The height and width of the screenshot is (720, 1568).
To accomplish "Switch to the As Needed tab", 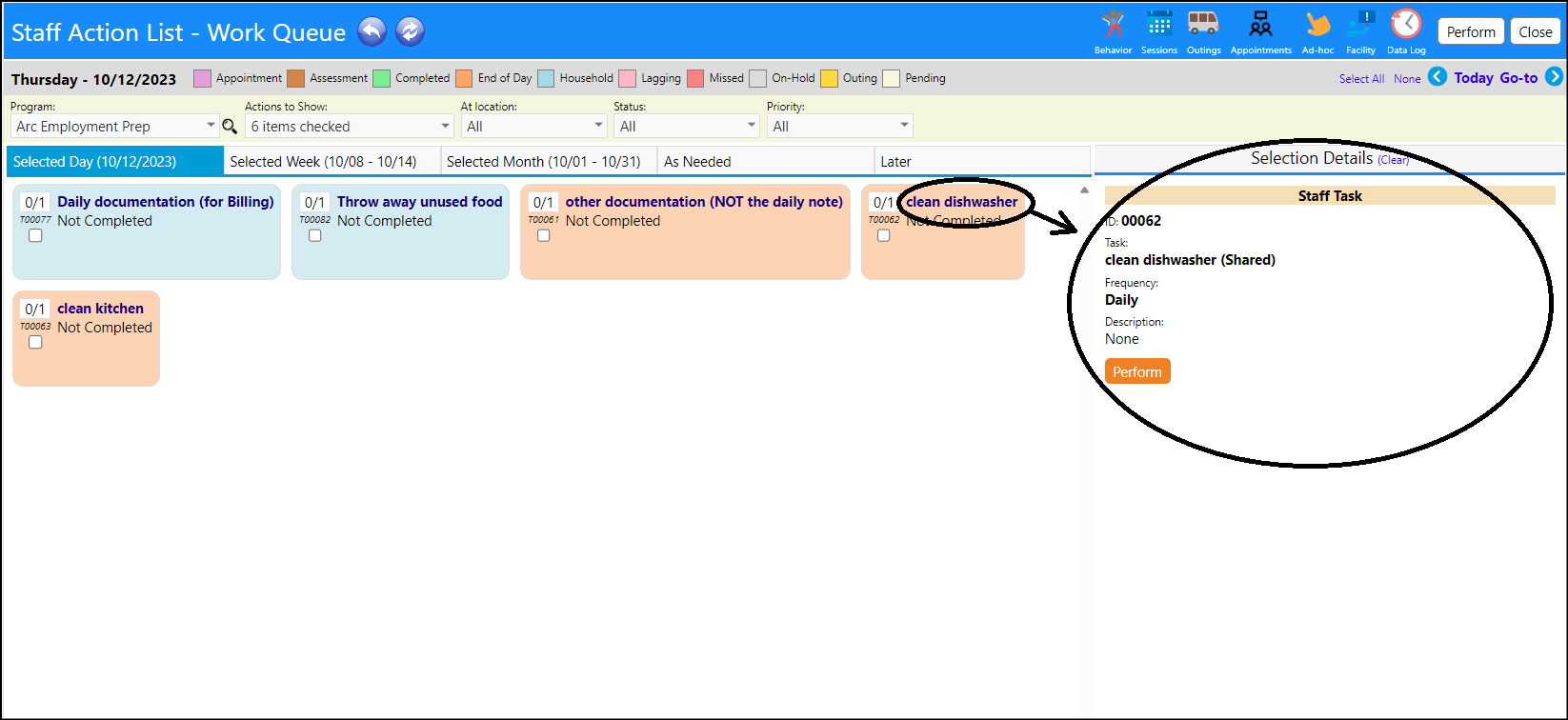I will pos(766,161).
